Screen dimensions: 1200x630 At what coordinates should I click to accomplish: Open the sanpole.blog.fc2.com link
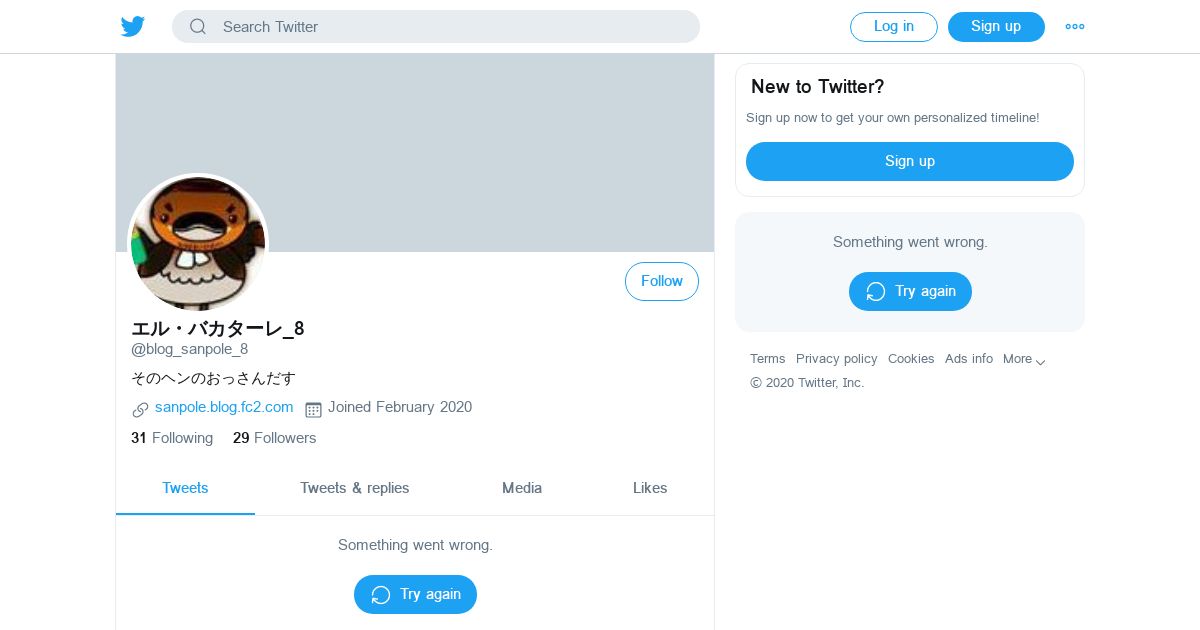(x=224, y=407)
